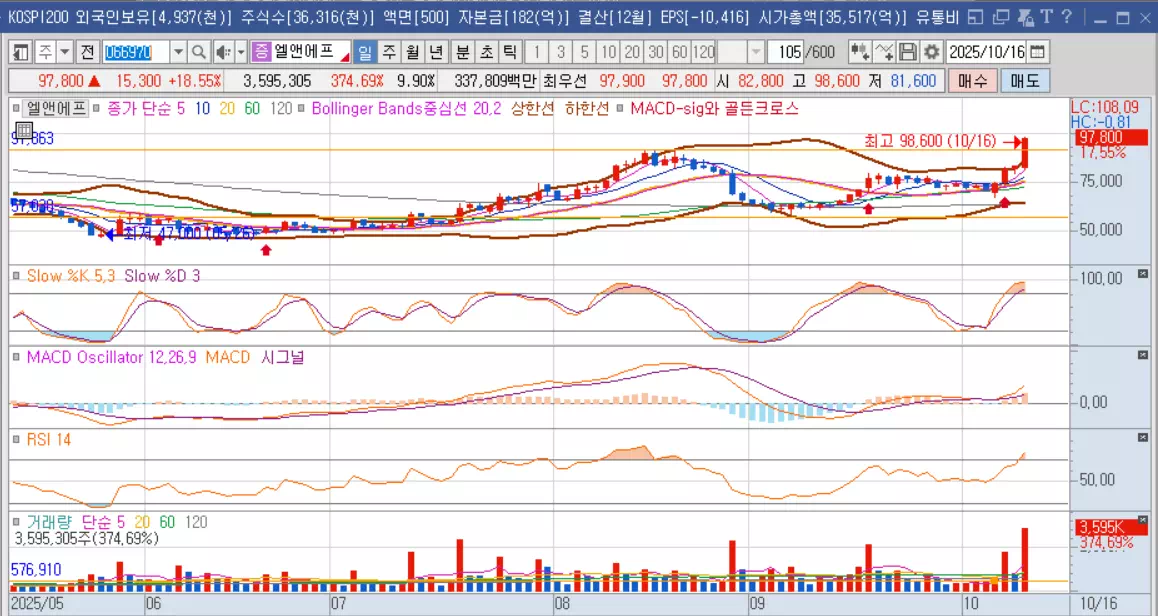Toggle the square marker before 엘앤에프 label

point(16,109)
